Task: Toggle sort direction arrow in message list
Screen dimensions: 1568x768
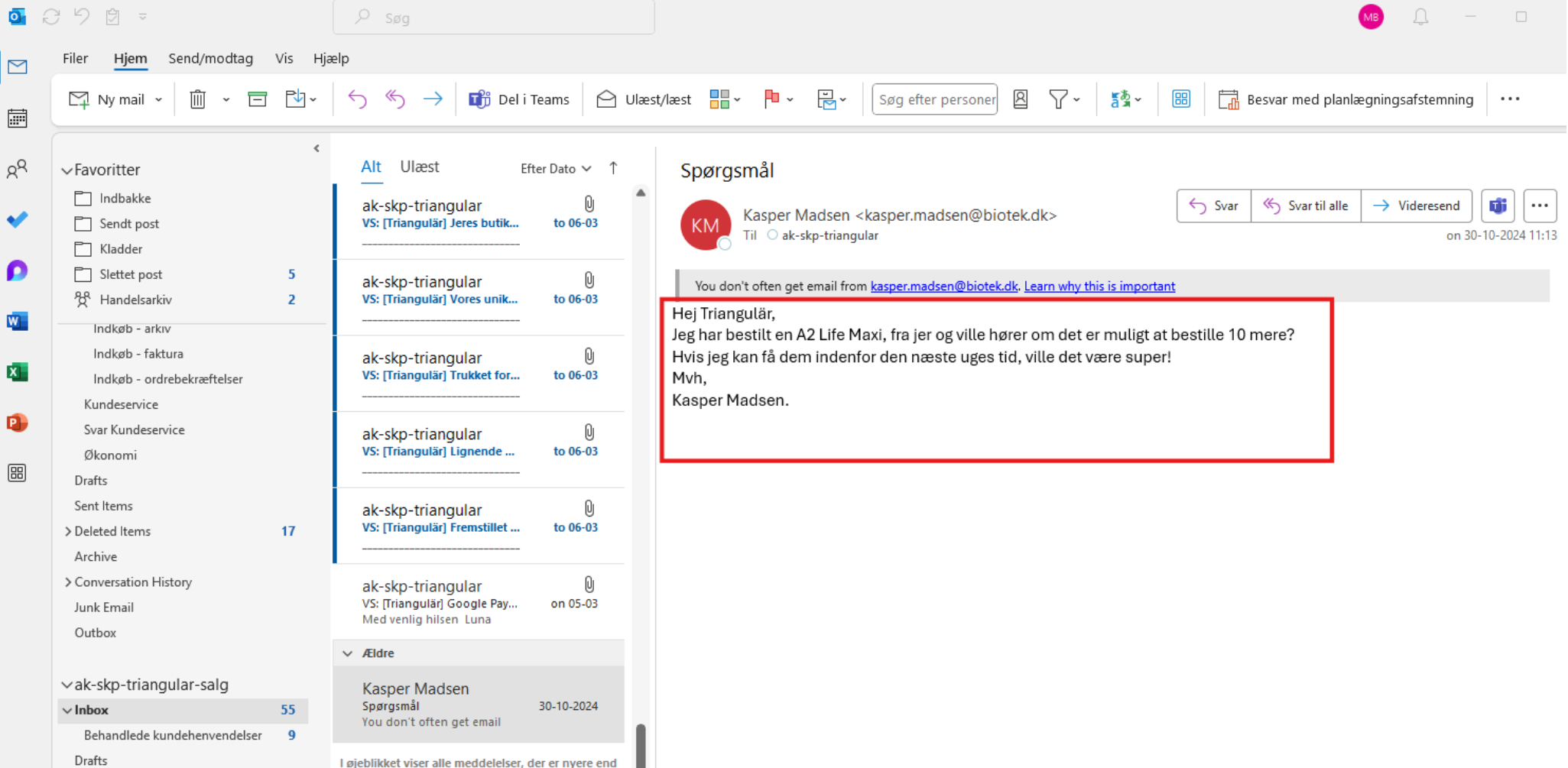Action: [x=613, y=168]
